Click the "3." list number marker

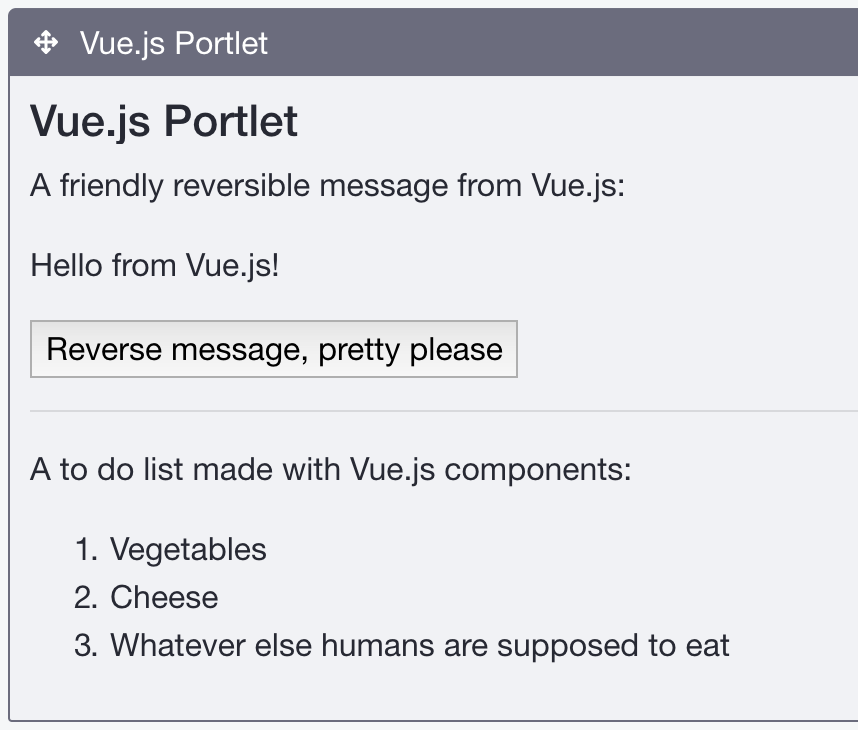[x=86, y=645]
